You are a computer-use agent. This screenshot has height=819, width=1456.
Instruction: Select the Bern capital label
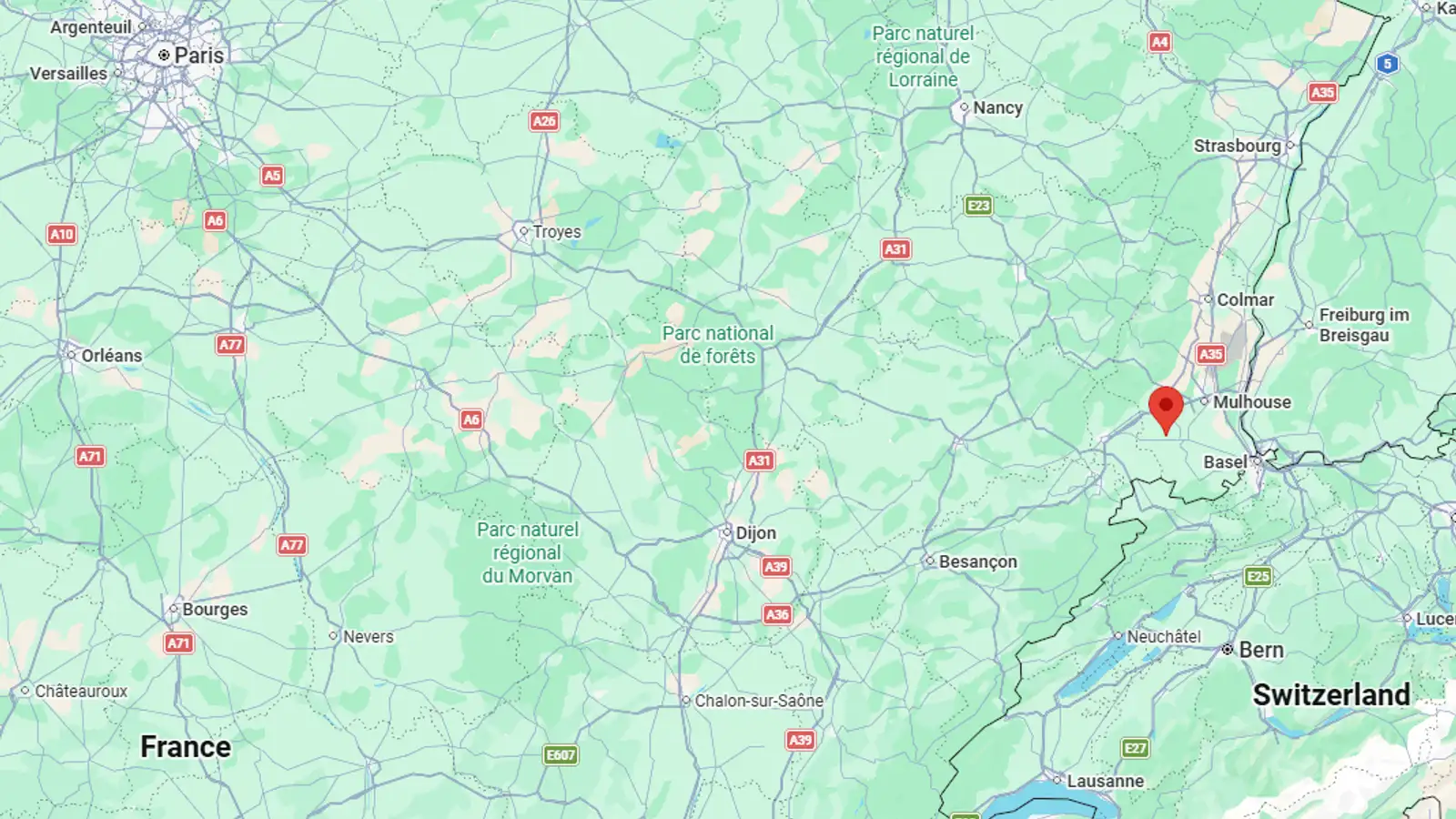[1261, 650]
